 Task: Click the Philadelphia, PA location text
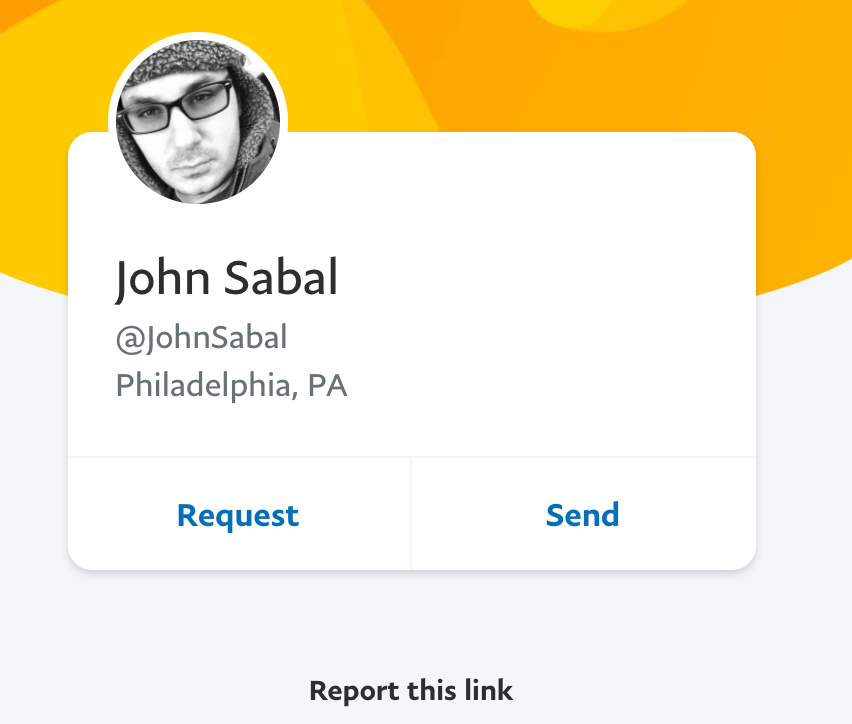(231, 385)
